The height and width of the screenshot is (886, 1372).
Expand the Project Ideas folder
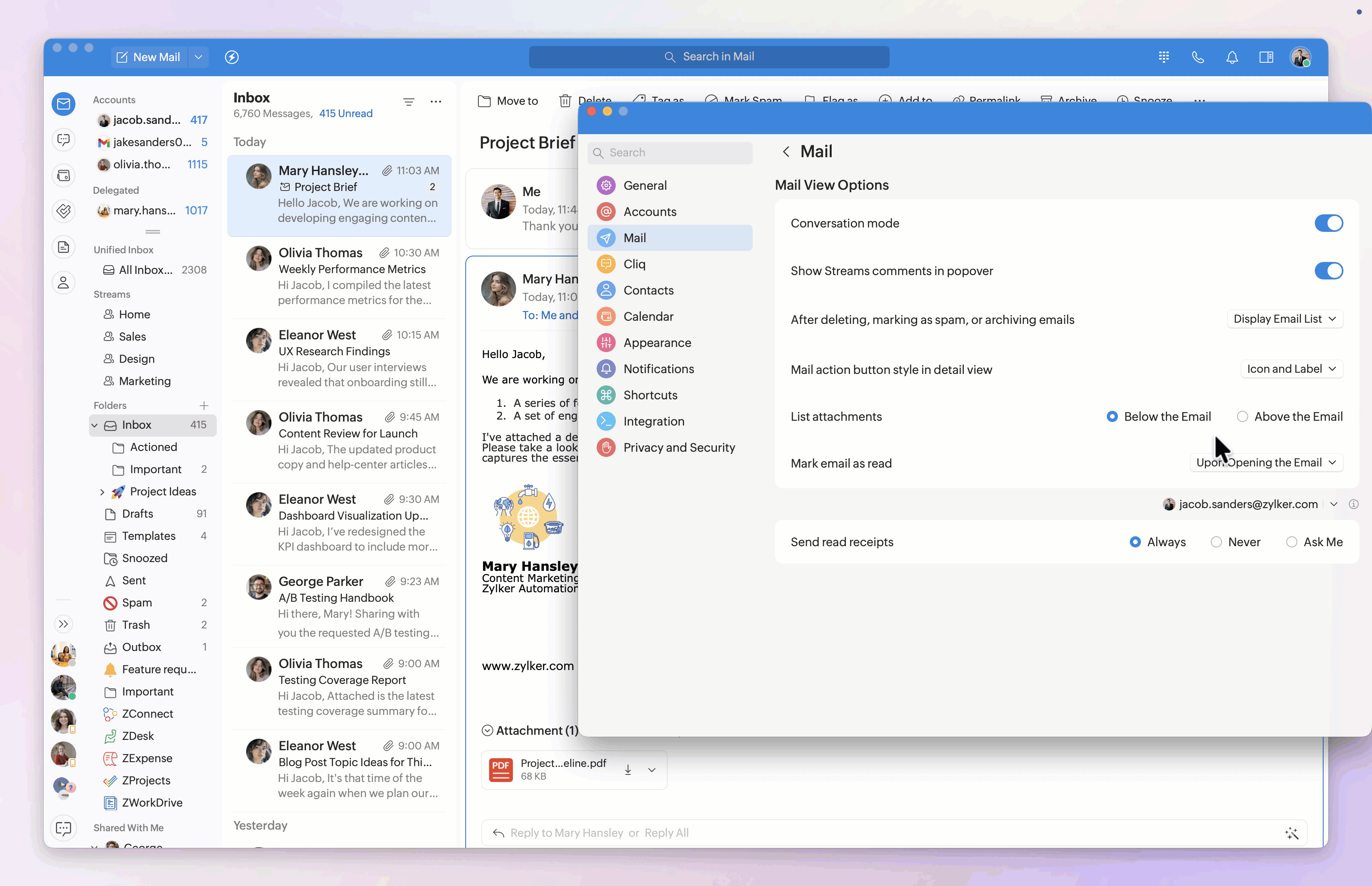click(102, 492)
